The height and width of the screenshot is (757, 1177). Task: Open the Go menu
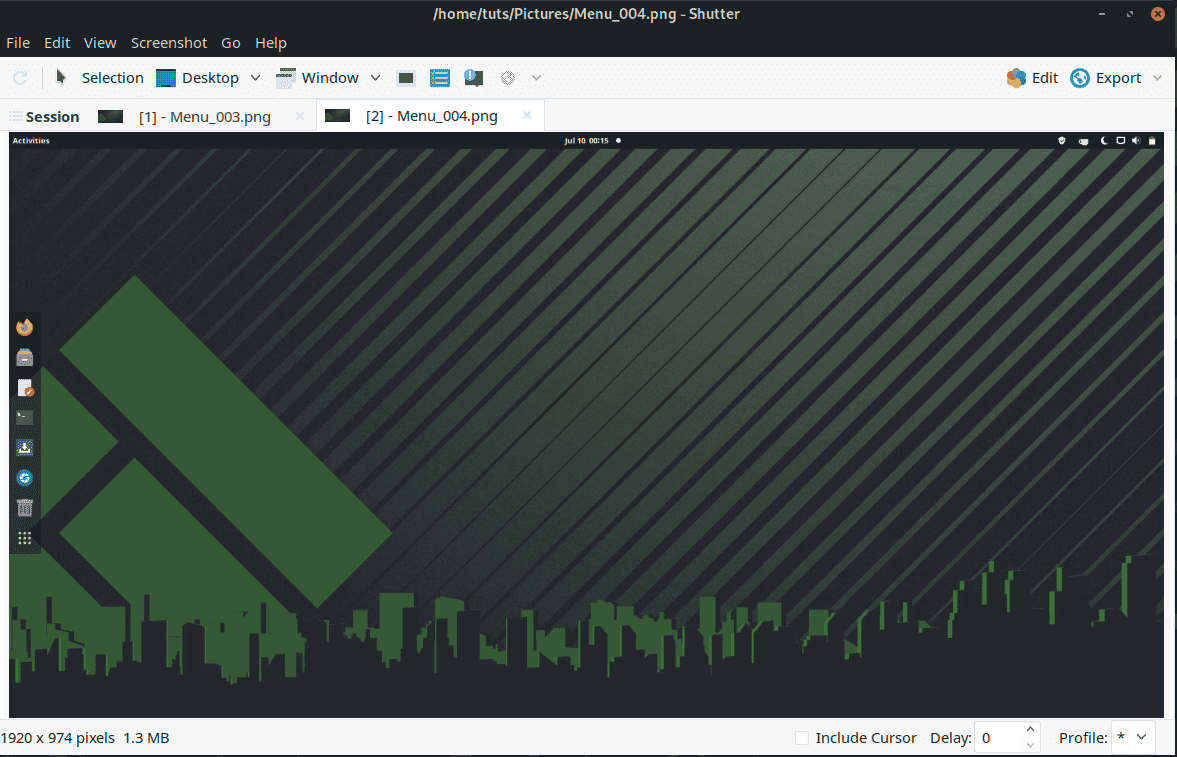point(230,43)
